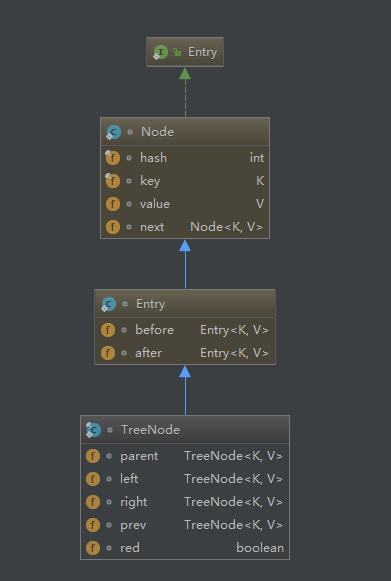Click the boolean type of red
The image size is (391, 581).
coord(260,548)
